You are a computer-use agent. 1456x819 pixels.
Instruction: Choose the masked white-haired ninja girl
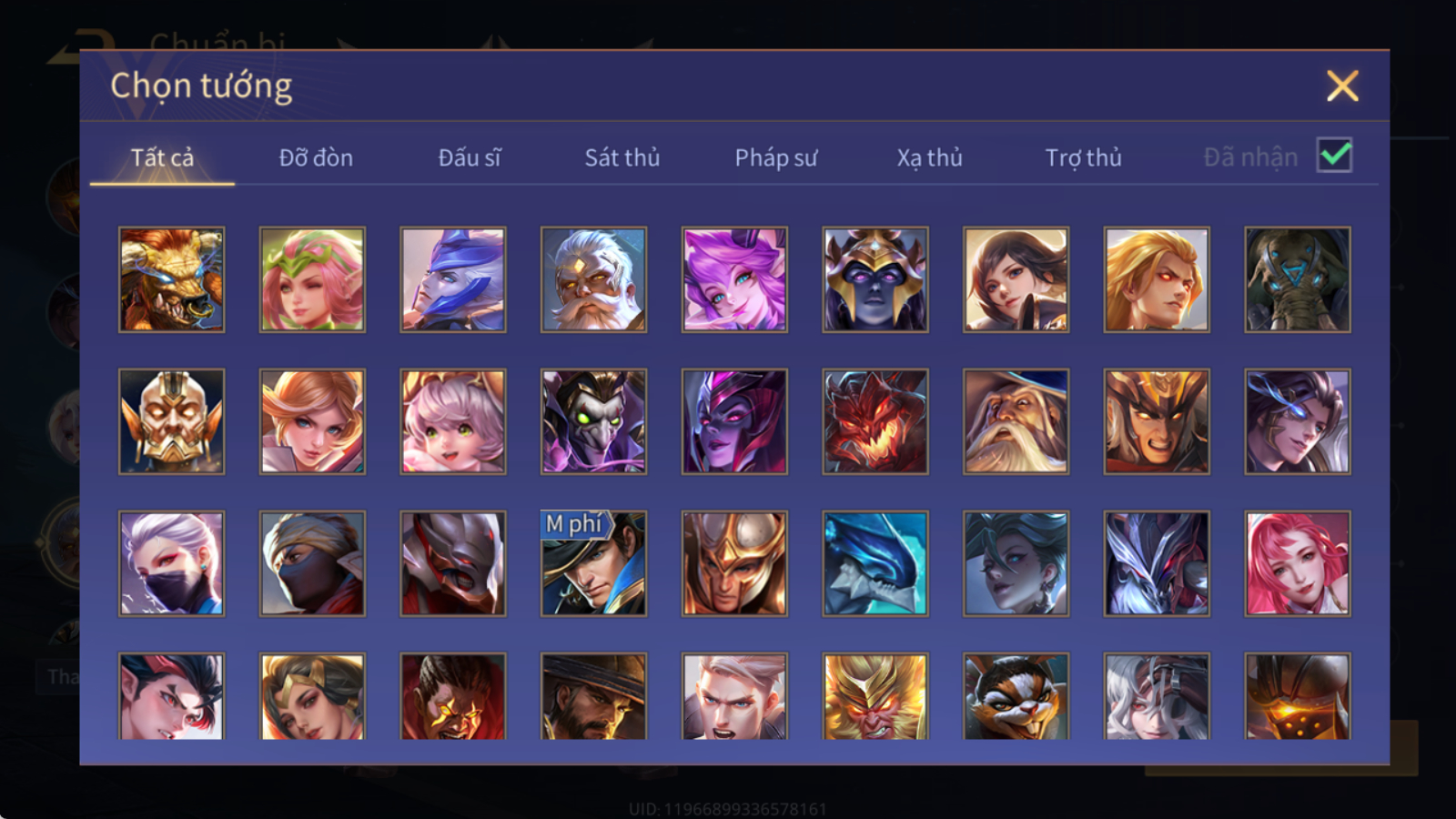[x=171, y=563]
